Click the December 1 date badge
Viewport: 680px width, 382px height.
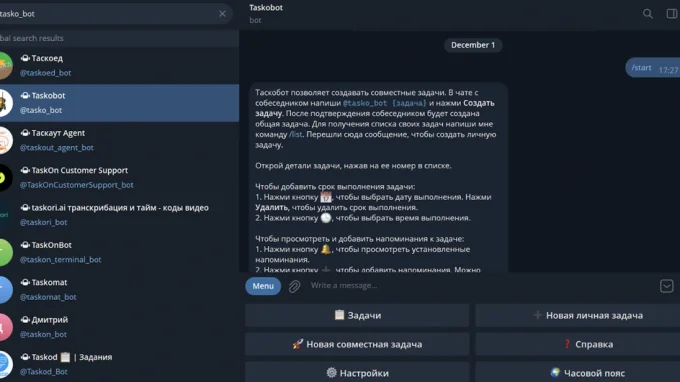click(473, 45)
